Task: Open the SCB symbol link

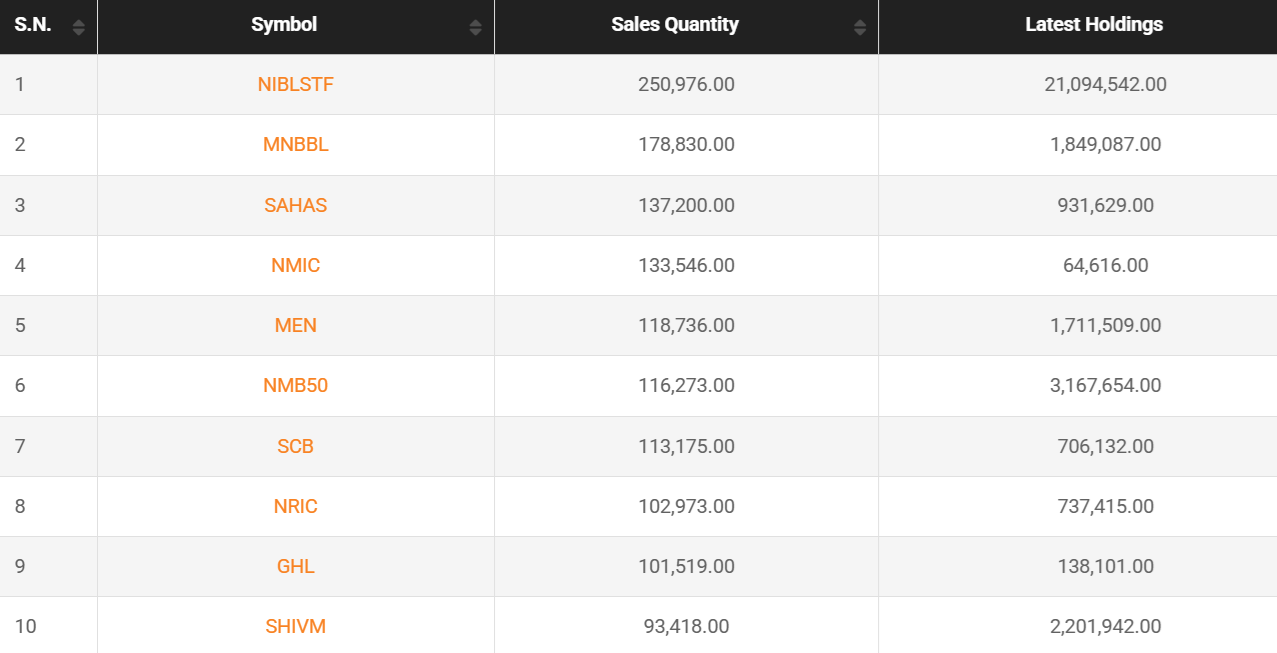Action: [x=296, y=446]
